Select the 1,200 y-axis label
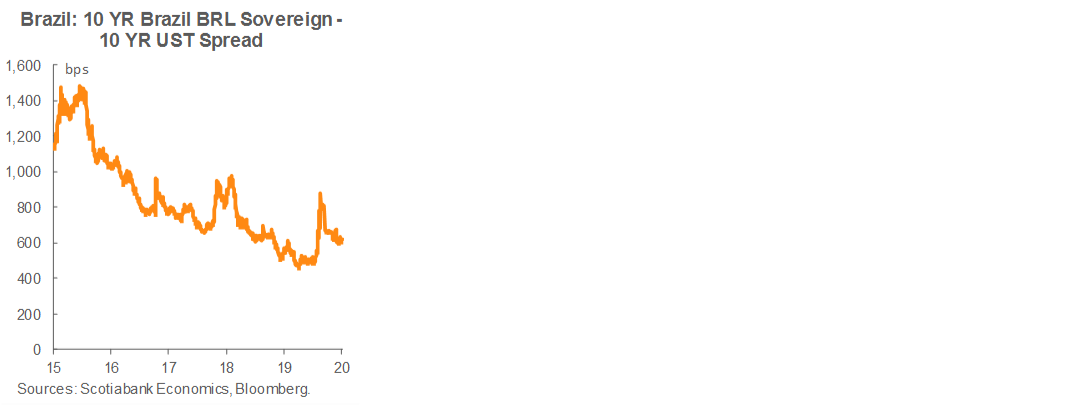Screen dimensions: 1073x413 [24, 137]
